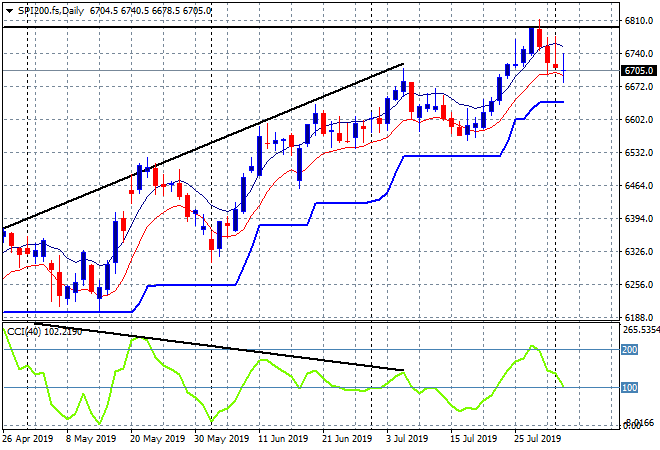660x450 pixels.
Task: Click the 3 Jul 2019 date label
Action: click(407, 439)
